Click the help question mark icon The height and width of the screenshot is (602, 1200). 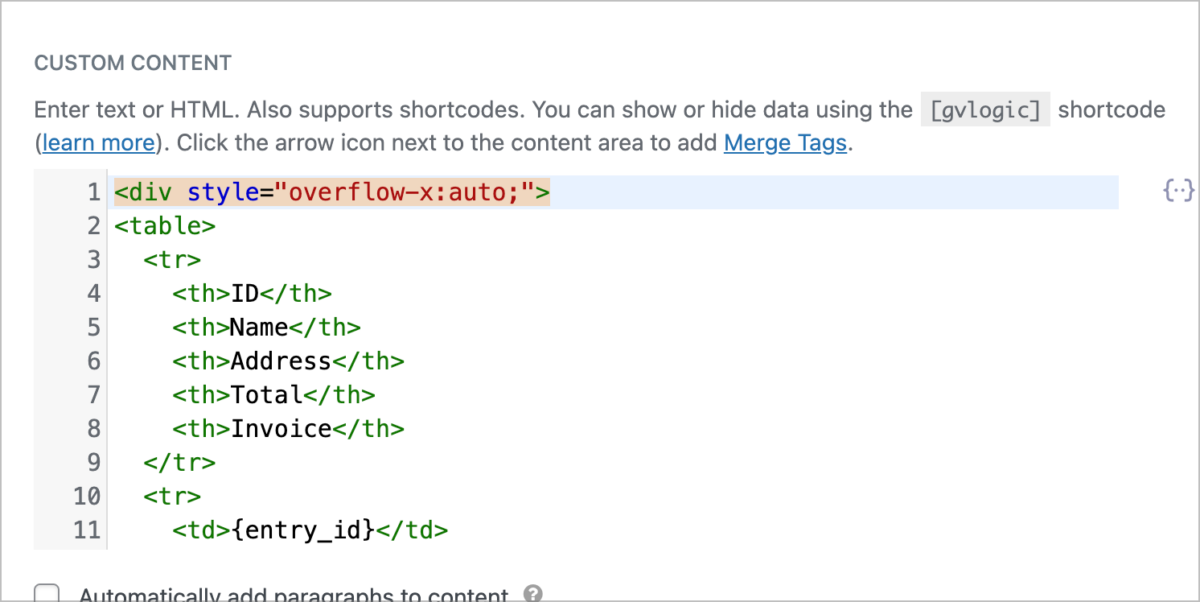(533, 594)
